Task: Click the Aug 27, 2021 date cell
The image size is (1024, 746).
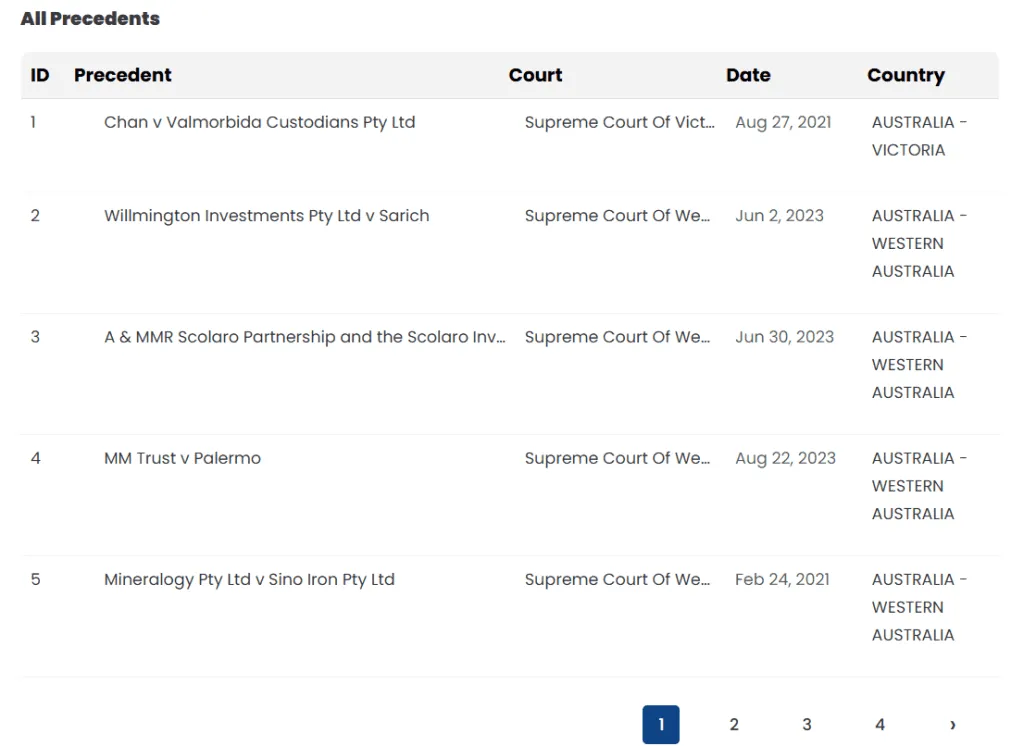Action: point(783,122)
